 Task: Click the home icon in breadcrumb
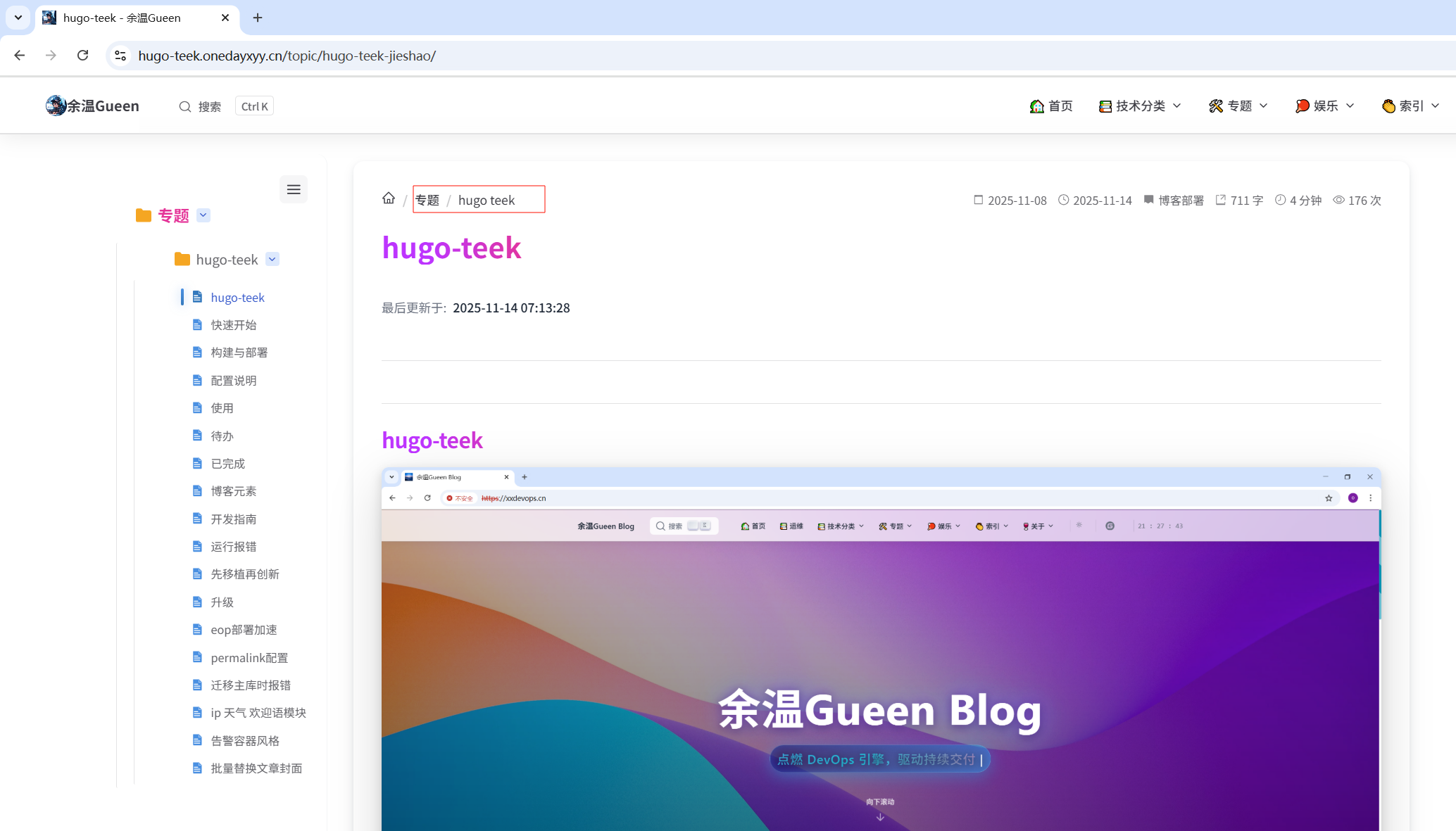pos(389,198)
